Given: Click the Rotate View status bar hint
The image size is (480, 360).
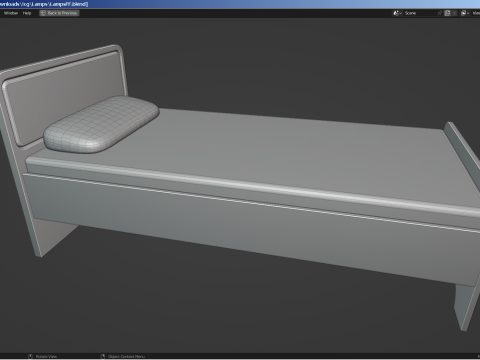Looking at the screenshot, I should pyautogui.click(x=43, y=357).
